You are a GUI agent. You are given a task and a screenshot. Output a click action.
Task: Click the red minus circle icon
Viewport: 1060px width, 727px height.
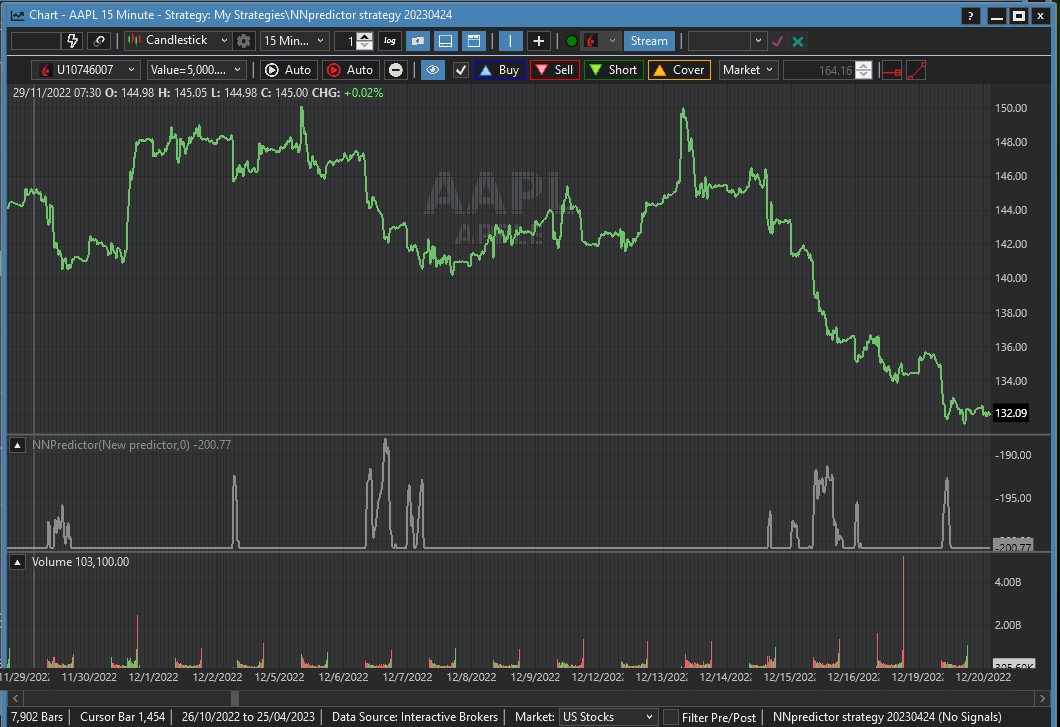(x=396, y=70)
